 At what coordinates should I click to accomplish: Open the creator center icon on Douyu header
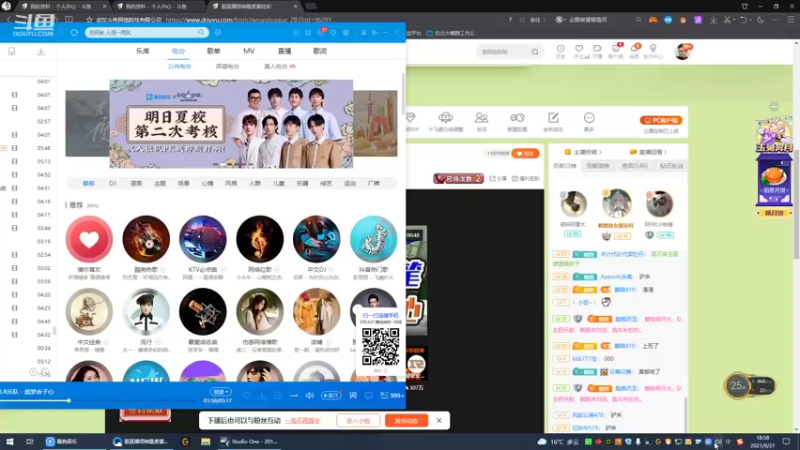pos(653,51)
